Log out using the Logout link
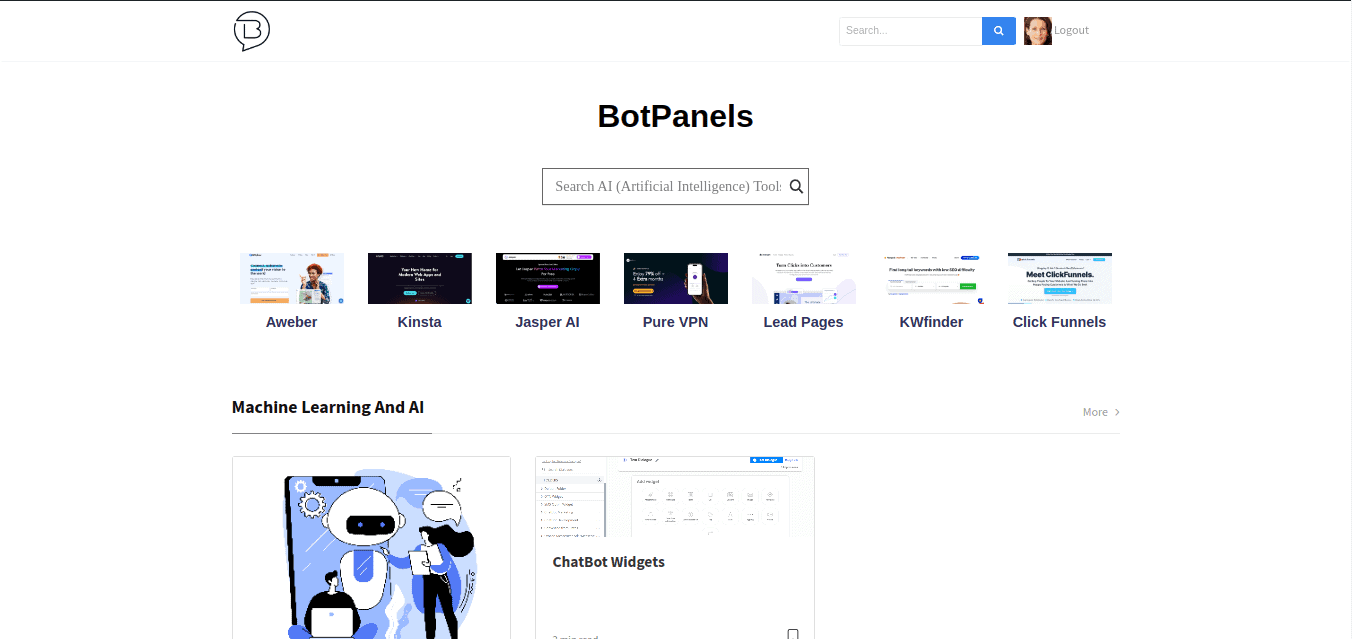Viewport: 1352px width, 639px height. (x=1071, y=31)
